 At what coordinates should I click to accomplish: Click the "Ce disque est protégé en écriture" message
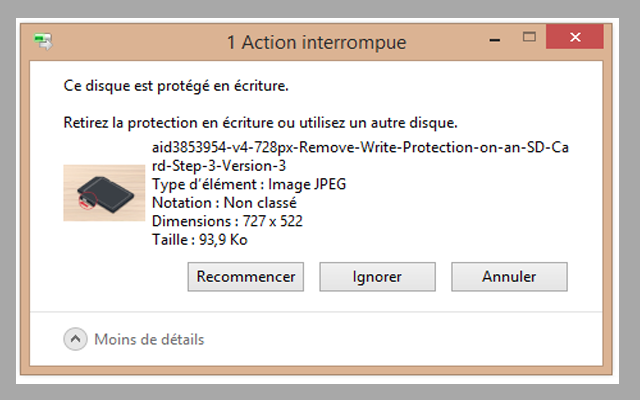pyautogui.click(x=175, y=87)
